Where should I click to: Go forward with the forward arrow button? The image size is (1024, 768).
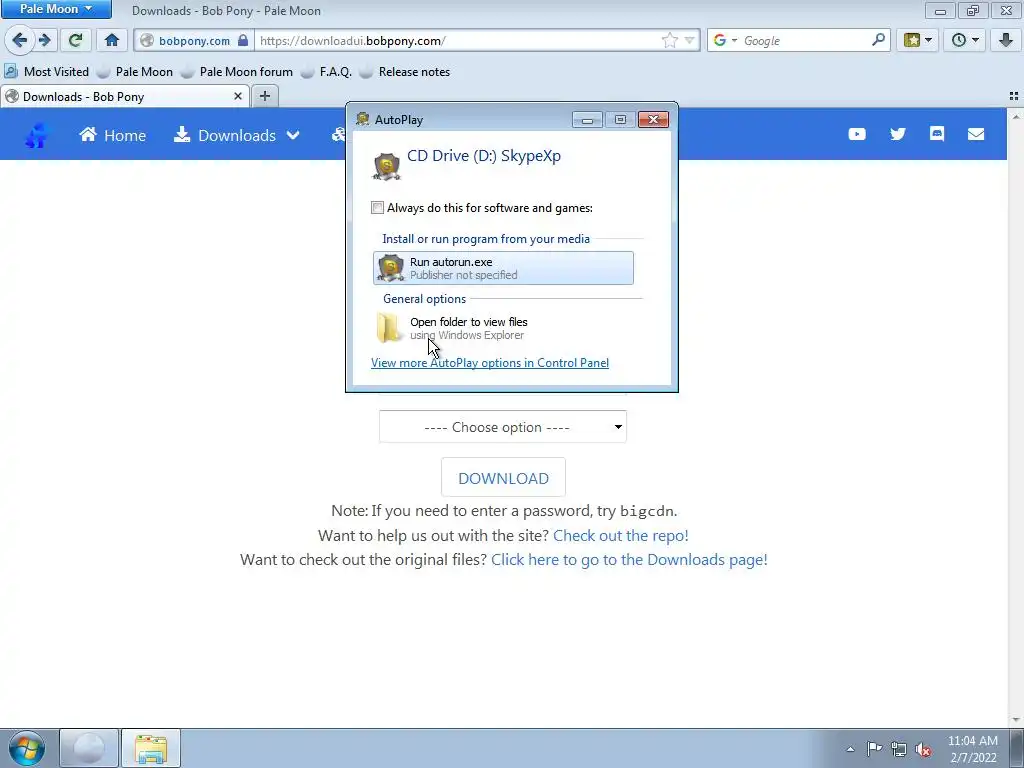[44, 40]
